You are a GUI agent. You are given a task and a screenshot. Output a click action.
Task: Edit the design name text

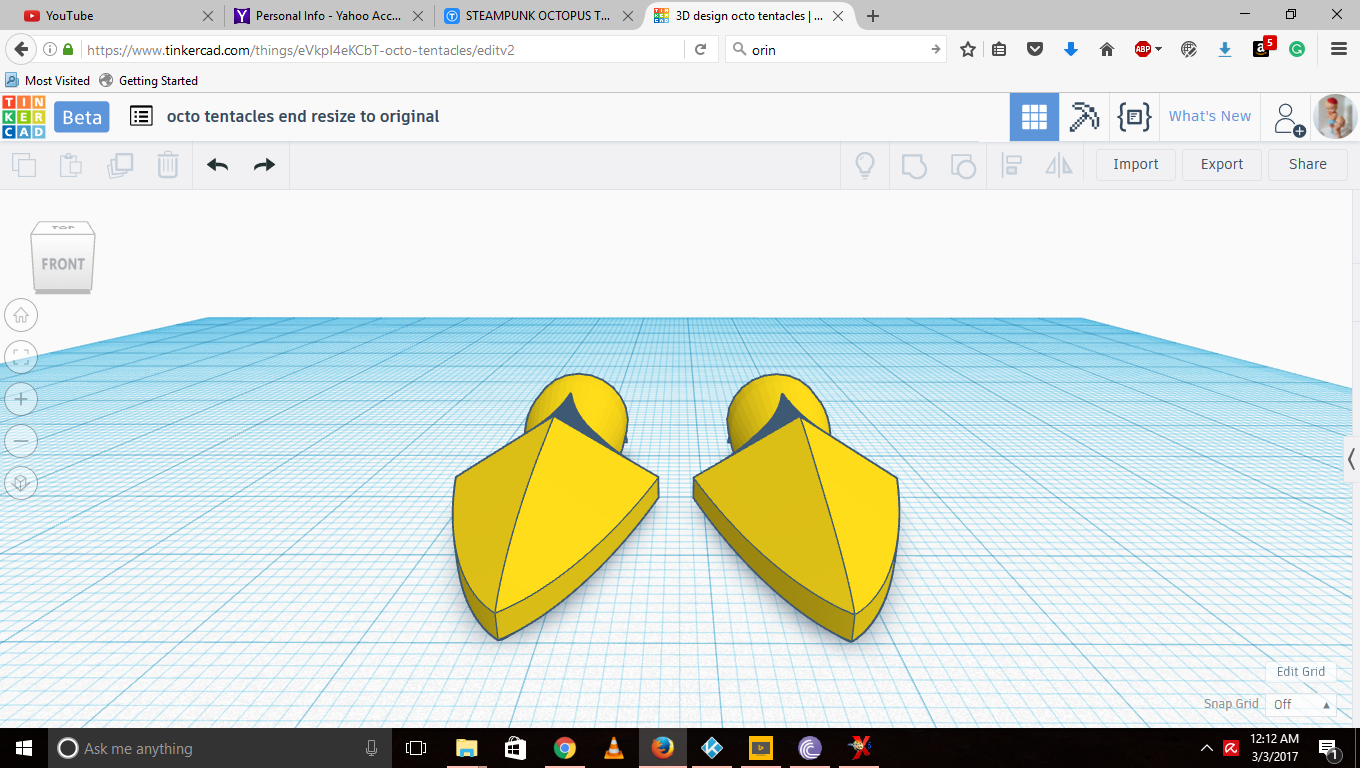click(x=303, y=116)
